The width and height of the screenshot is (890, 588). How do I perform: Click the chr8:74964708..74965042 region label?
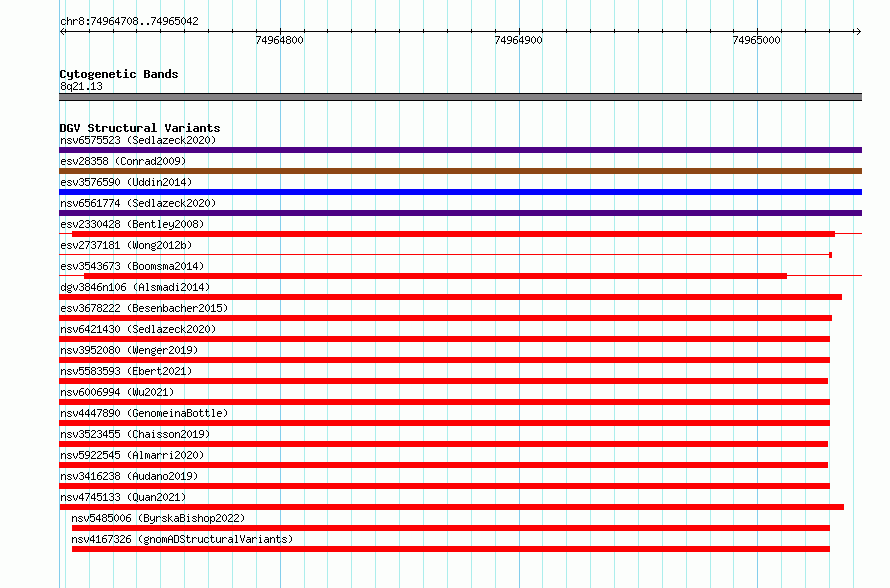pyautogui.click(x=129, y=21)
